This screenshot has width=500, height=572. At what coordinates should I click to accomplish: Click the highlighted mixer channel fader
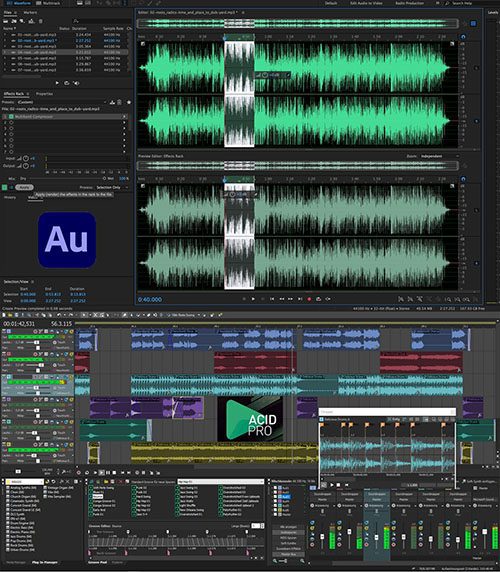(376, 537)
